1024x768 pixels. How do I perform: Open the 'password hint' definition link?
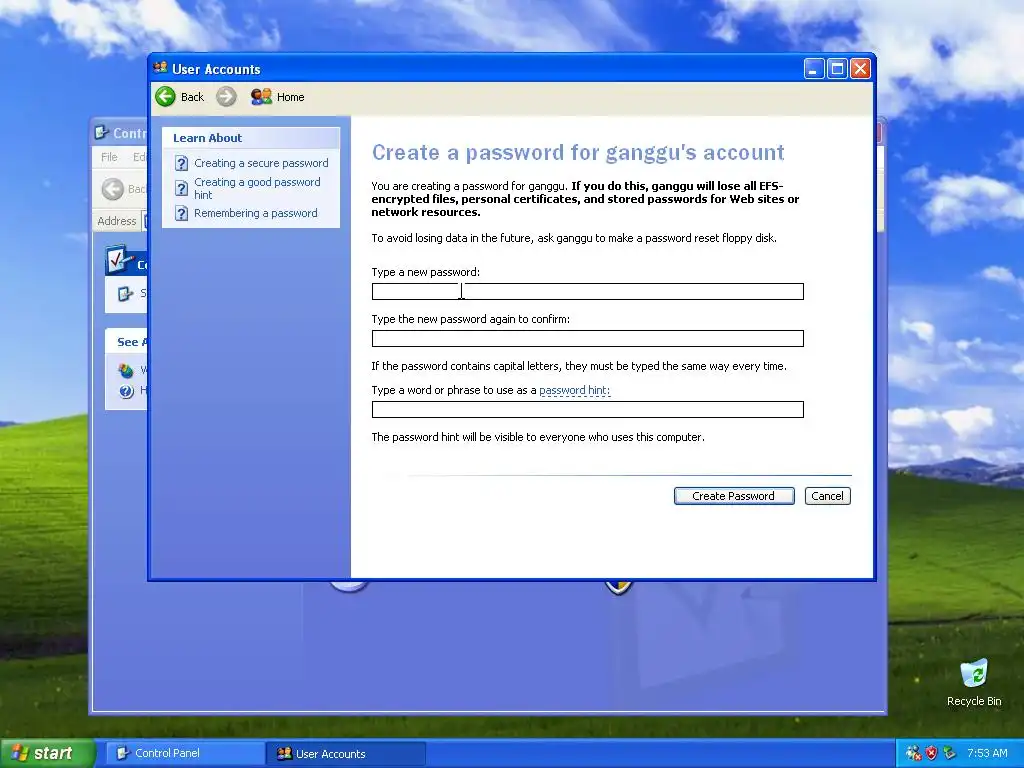[x=574, y=390]
